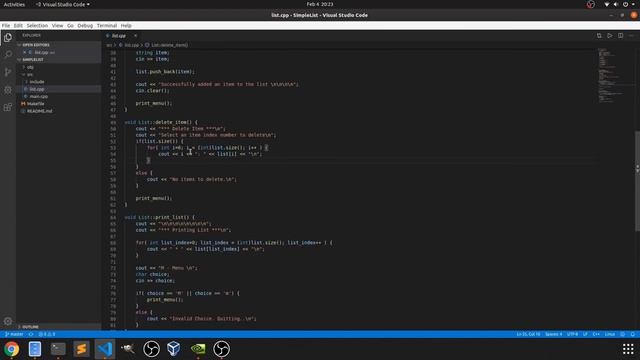
Task: Open the Selection menu
Action: coord(37,26)
